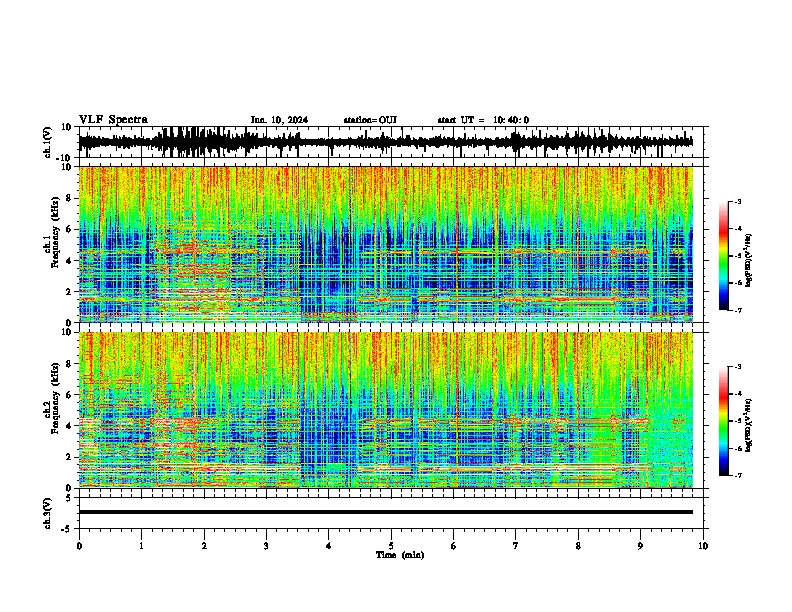
Task: Click the '-3' label on ch.1 color bar
Action: pyautogui.click(x=738, y=202)
